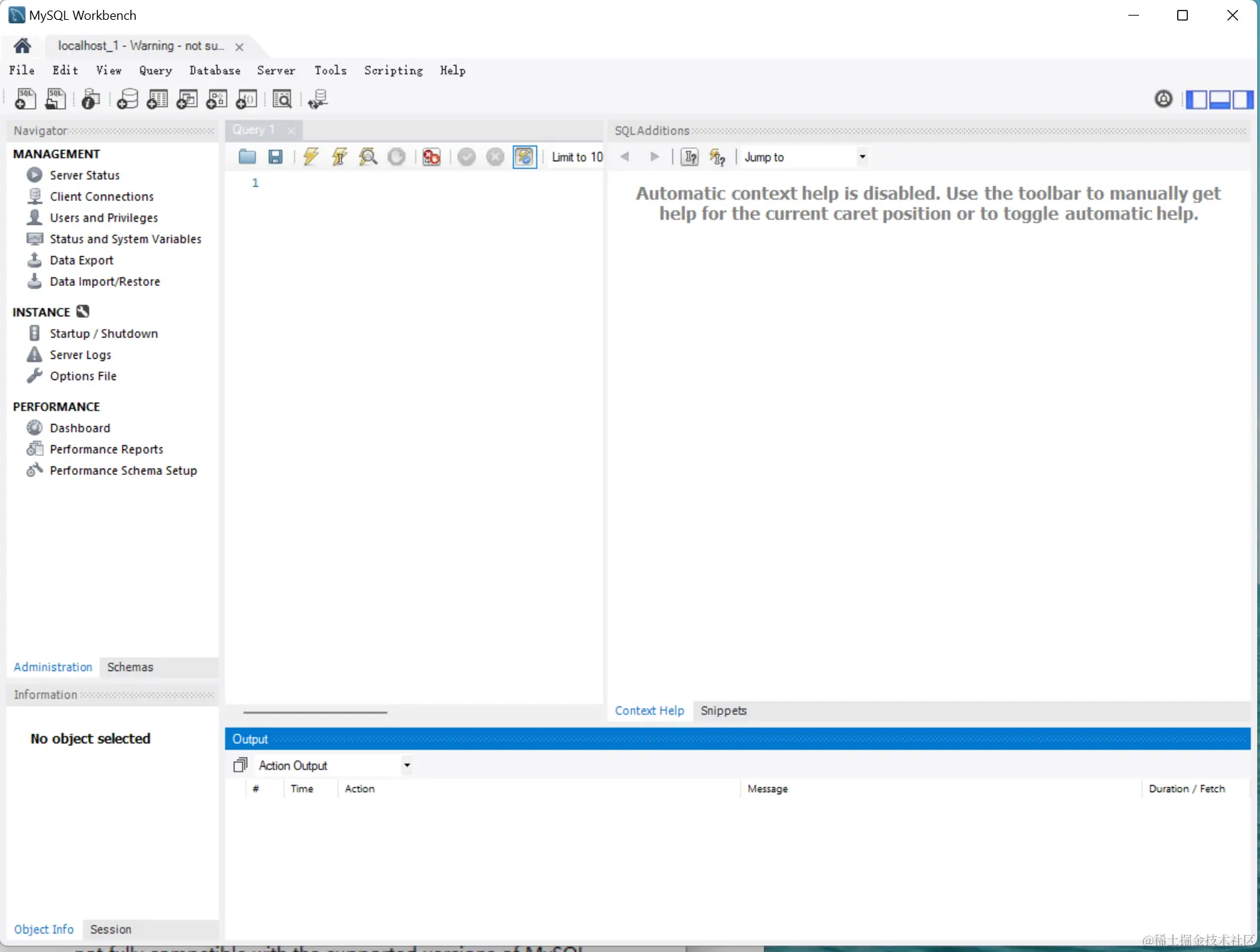Open the Scripting menu
Viewport: 1260px width, 952px height.
tap(394, 70)
